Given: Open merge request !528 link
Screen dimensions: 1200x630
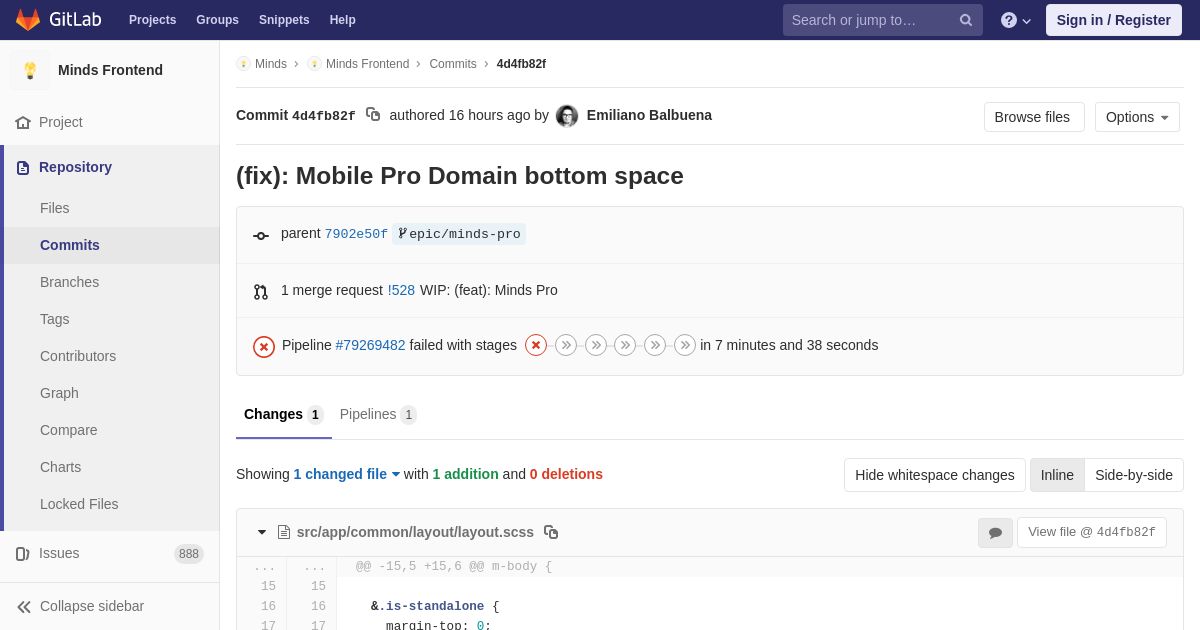Looking at the screenshot, I should pyautogui.click(x=401, y=290).
